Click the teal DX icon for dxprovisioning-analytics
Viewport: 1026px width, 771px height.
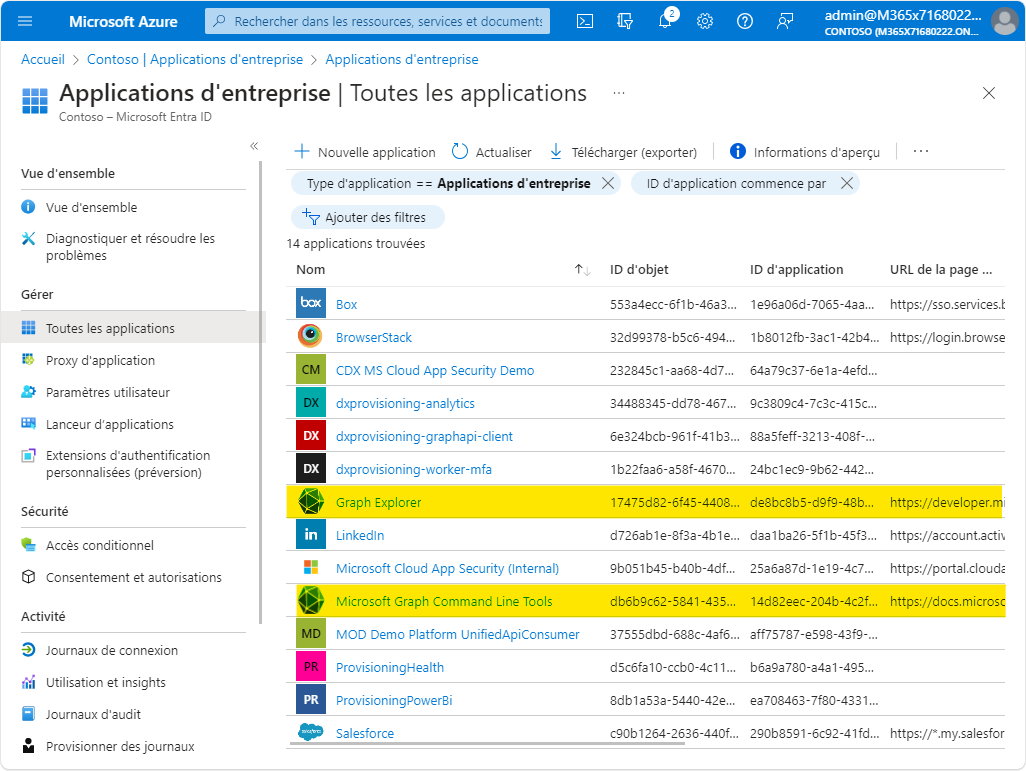[311, 403]
